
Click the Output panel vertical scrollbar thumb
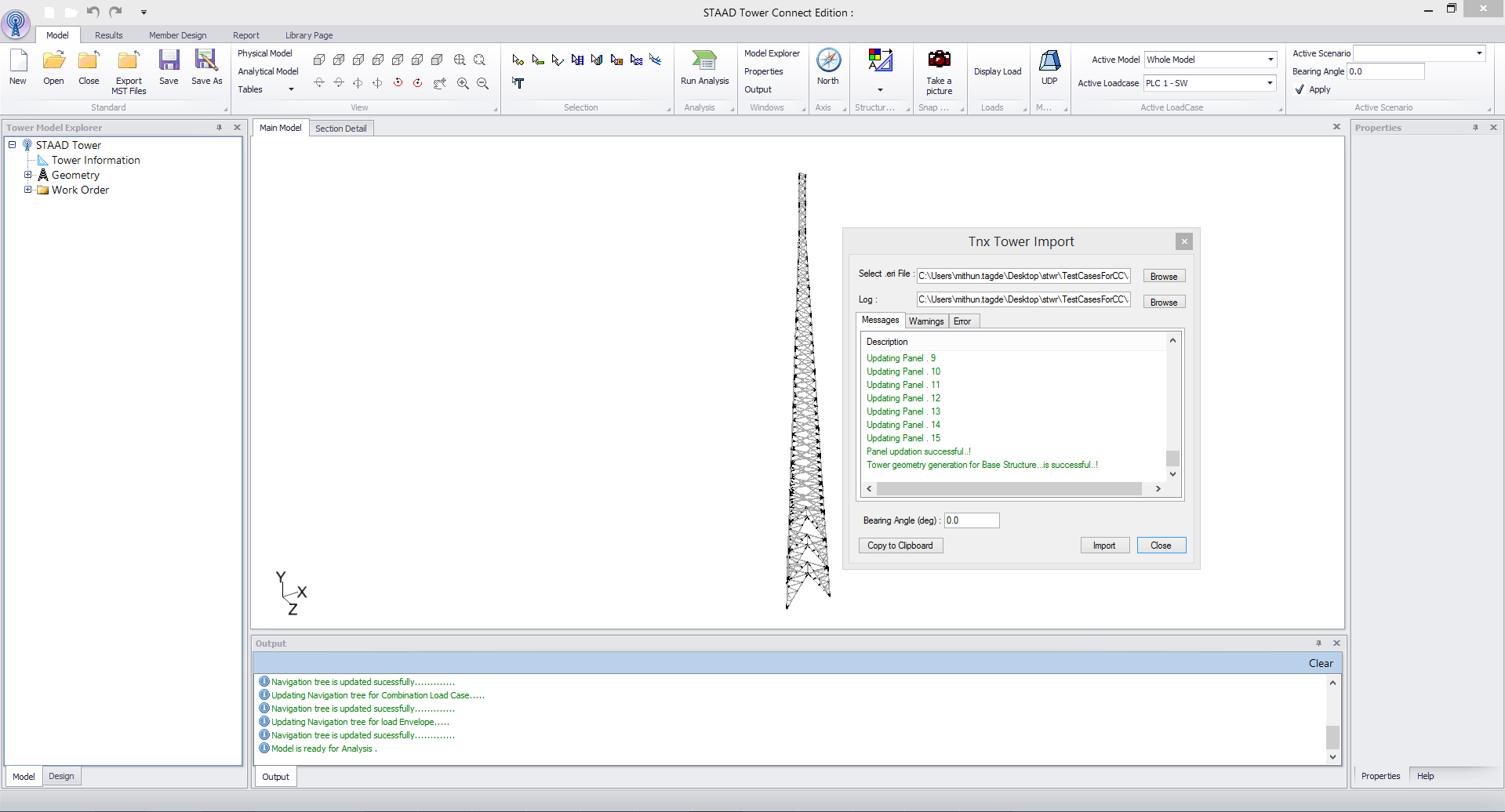tap(1332, 738)
